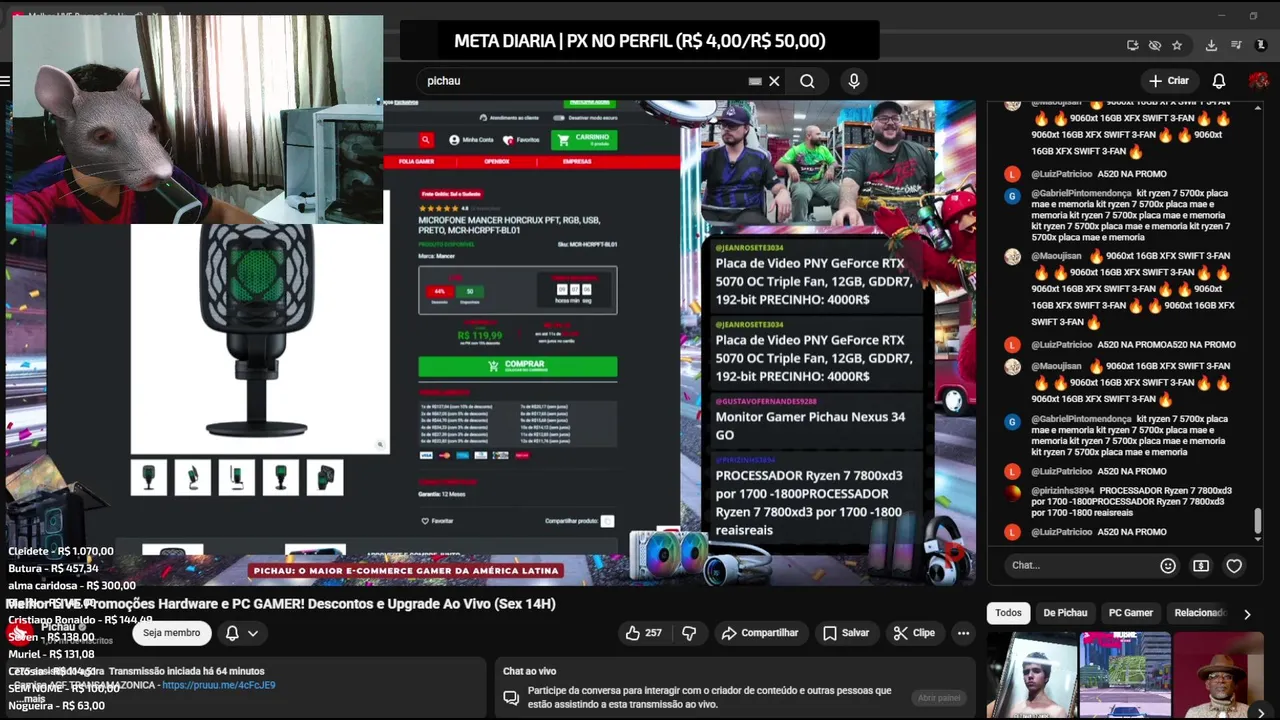Image resolution: width=1280 pixels, height=720 pixels.
Task: Open the more actions three-dot menu
Action: [x=963, y=633]
